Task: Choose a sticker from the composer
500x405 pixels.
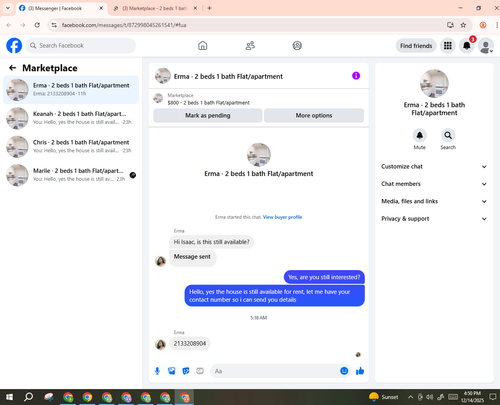Action: [x=186, y=371]
